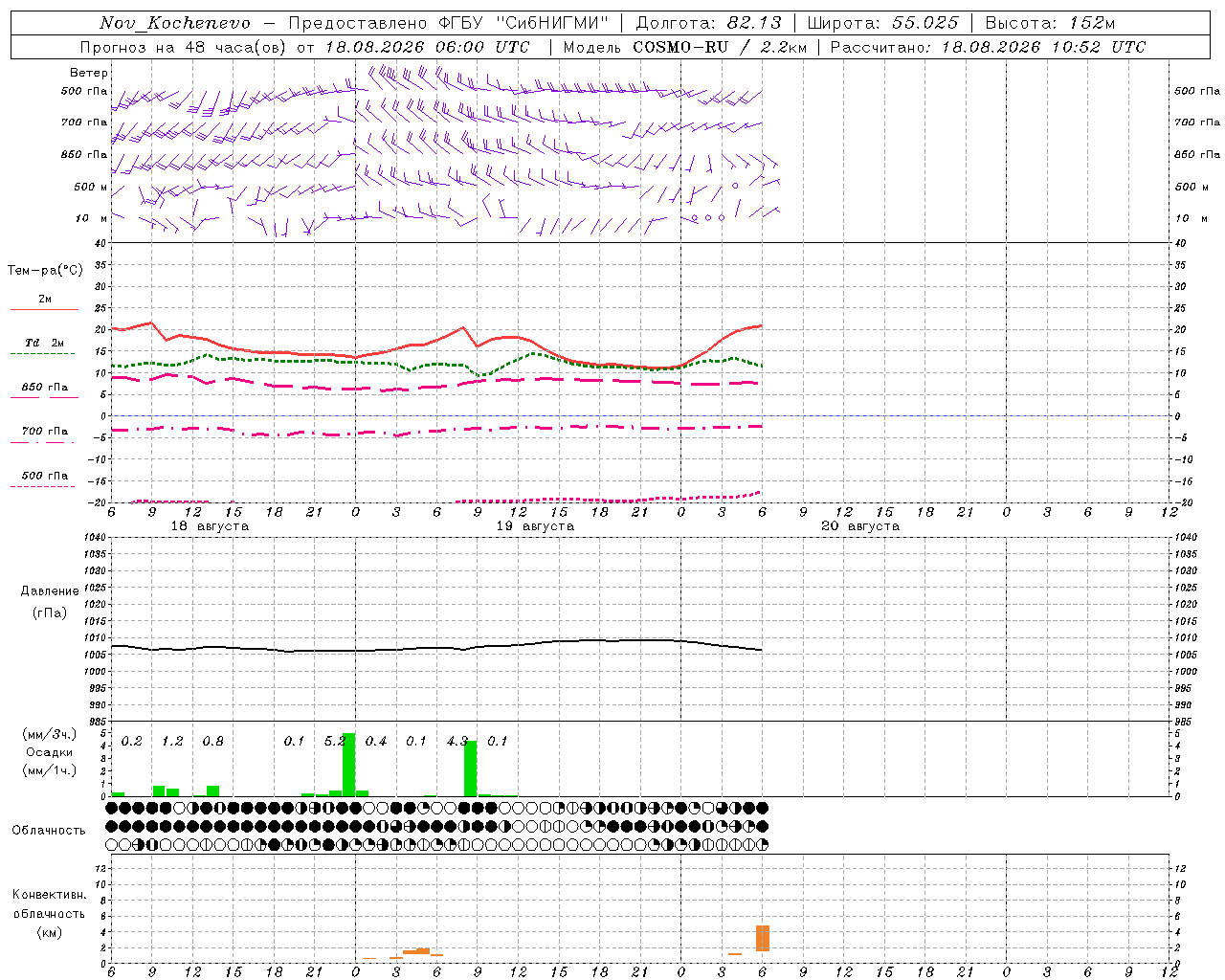The height and width of the screenshot is (980, 1225).
Task: Click the Облачность row label
Action: (49, 830)
